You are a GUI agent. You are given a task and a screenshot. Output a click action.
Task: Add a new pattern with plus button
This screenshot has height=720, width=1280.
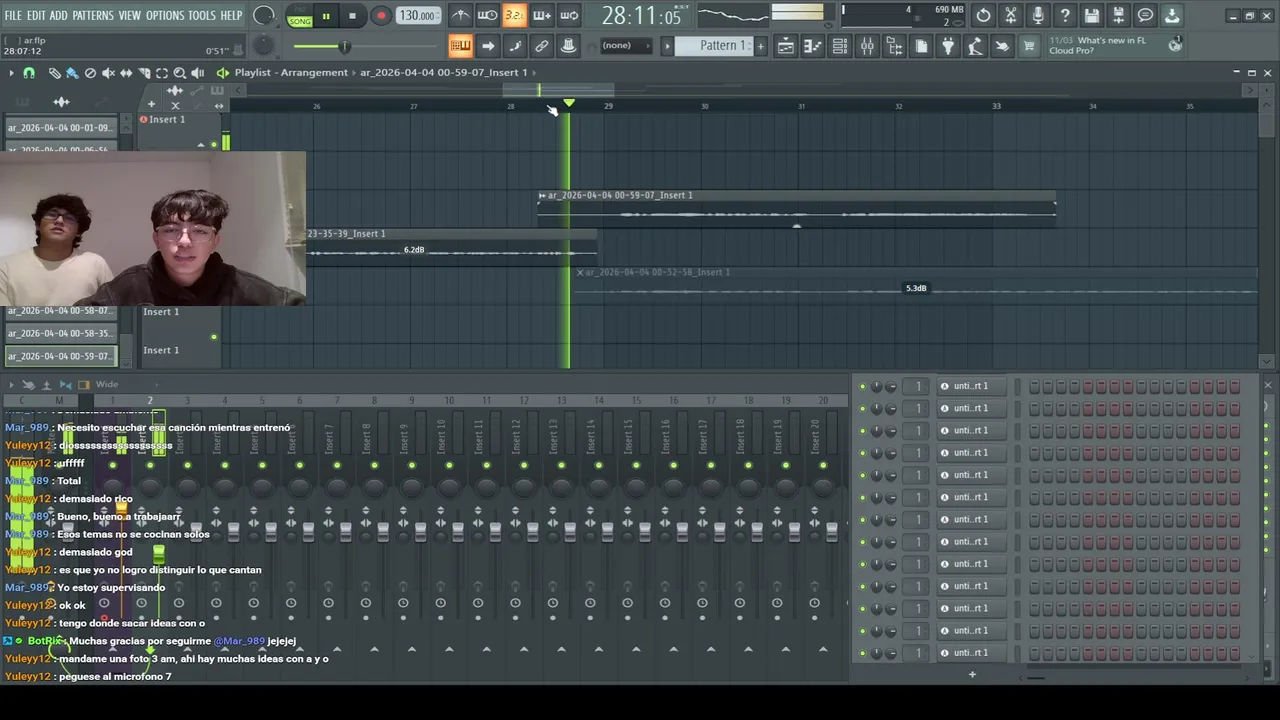pyautogui.click(x=760, y=46)
